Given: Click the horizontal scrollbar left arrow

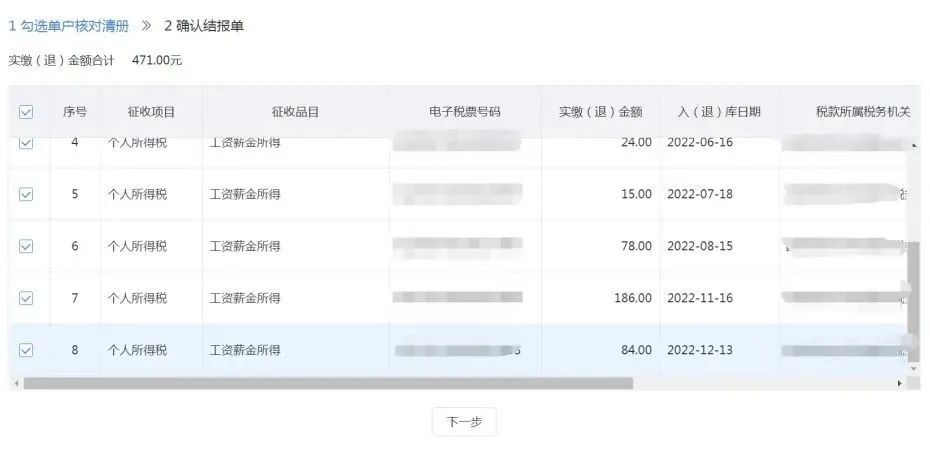Looking at the screenshot, I should (x=16, y=384).
